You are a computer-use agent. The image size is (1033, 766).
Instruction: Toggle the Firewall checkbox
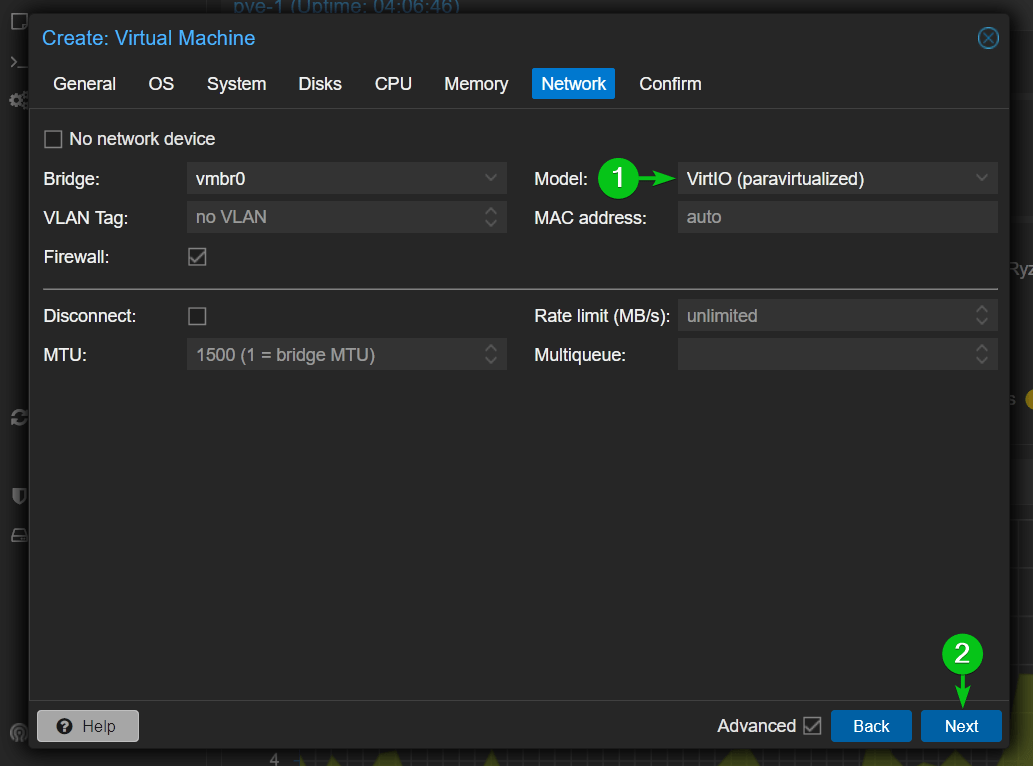tap(197, 257)
